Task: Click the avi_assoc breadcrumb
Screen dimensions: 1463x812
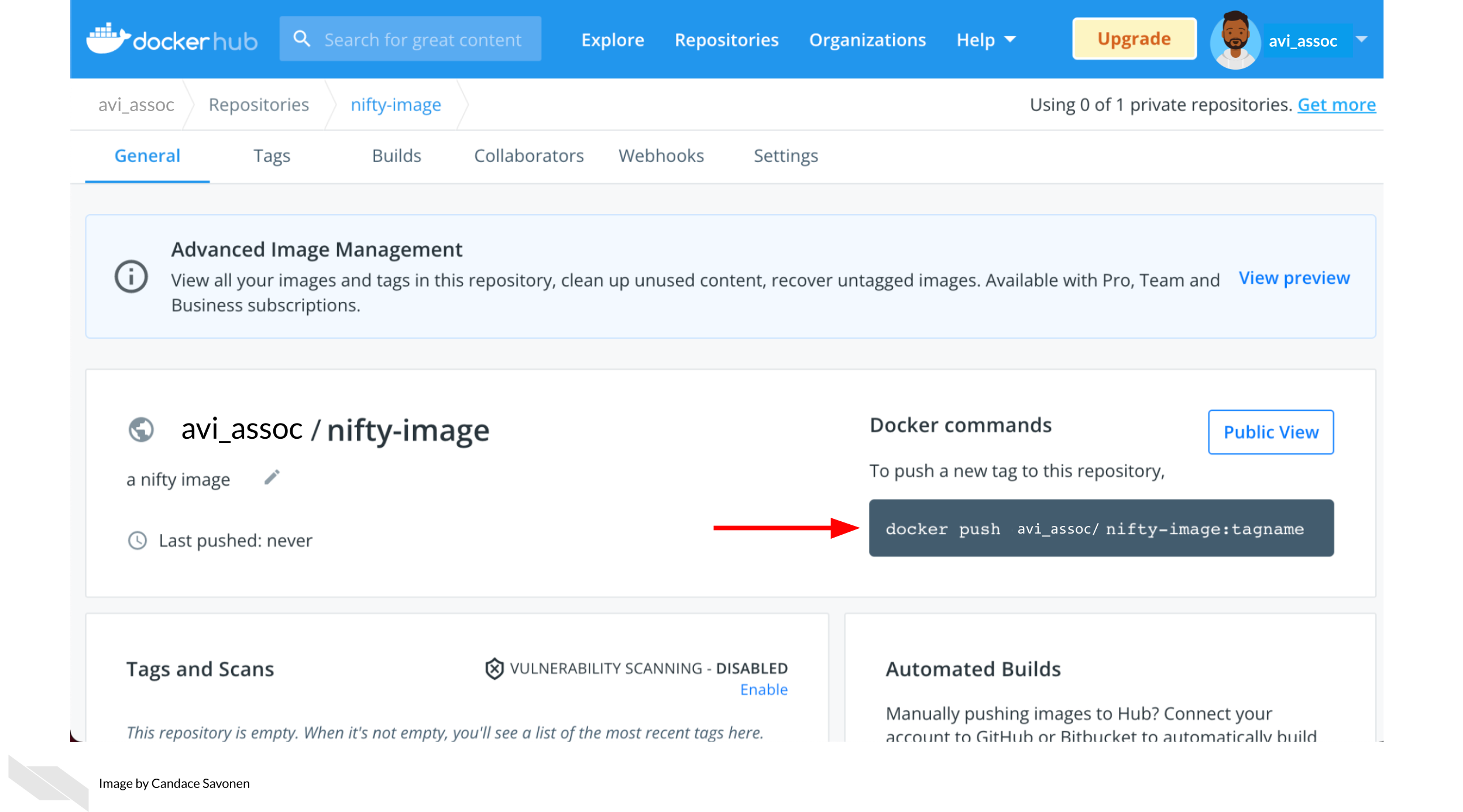Action: tap(136, 105)
